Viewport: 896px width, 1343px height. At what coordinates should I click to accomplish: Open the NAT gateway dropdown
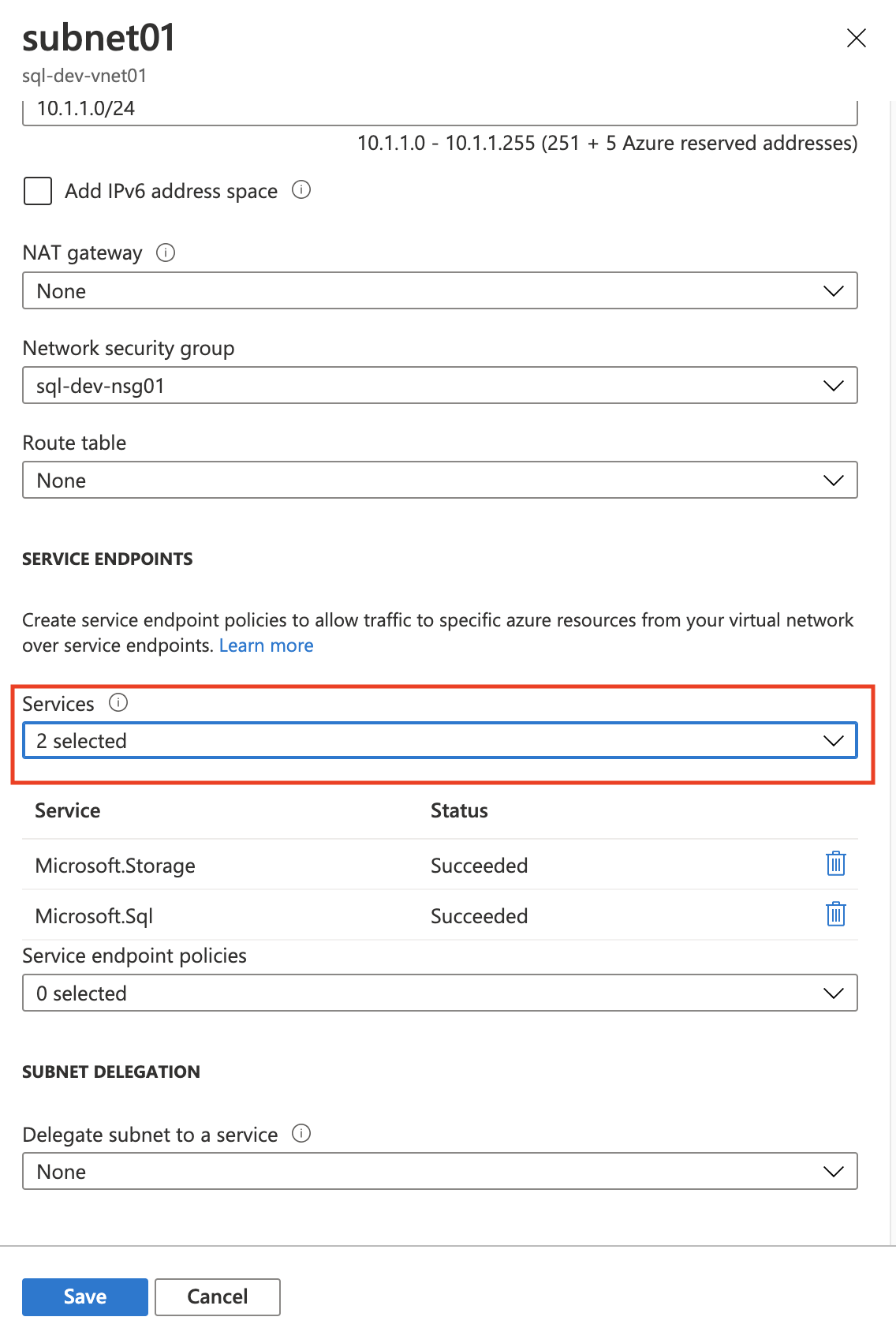coord(439,291)
